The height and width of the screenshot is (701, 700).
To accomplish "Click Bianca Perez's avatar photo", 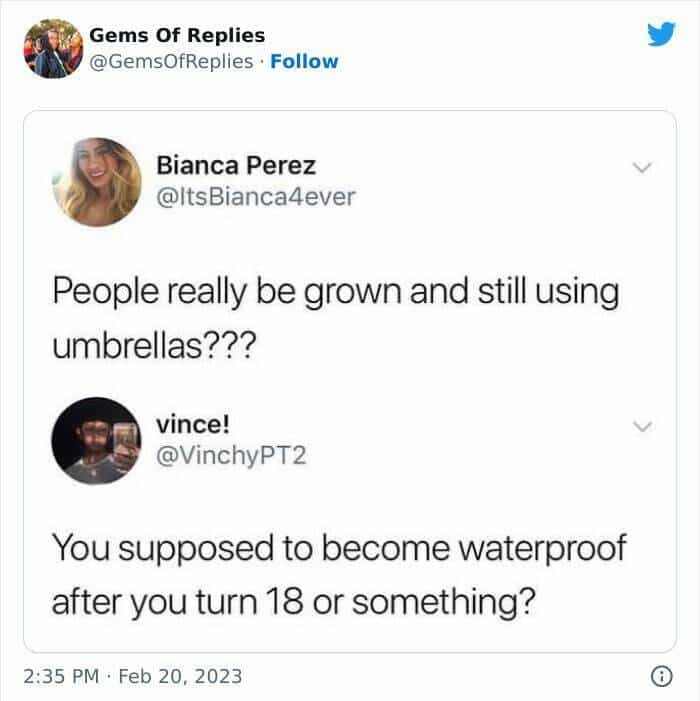I will click(97, 182).
